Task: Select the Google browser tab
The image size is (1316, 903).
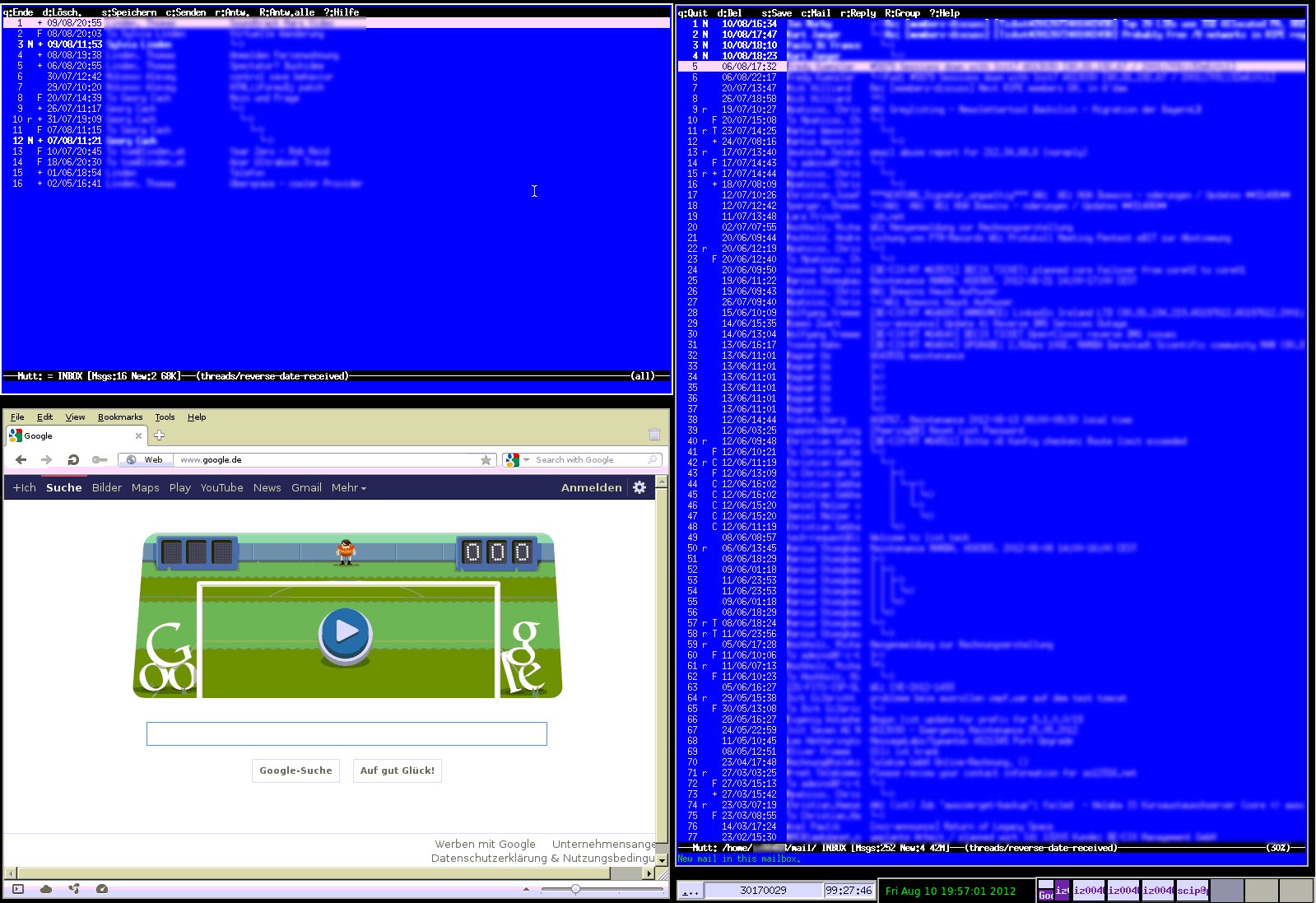Action: pos(76,435)
